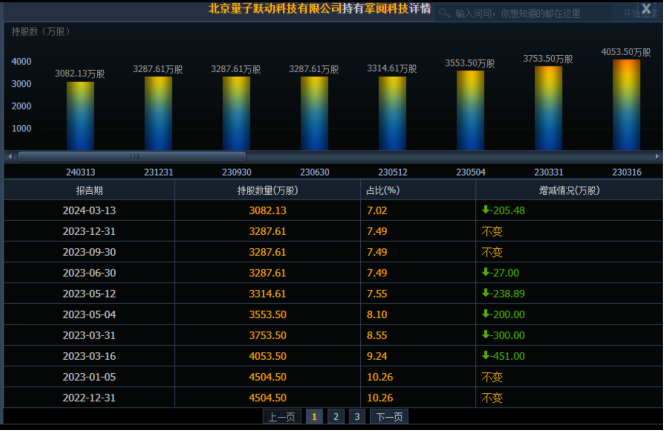
Task: Click green down arrow next to -451.00
Action: coord(486,354)
